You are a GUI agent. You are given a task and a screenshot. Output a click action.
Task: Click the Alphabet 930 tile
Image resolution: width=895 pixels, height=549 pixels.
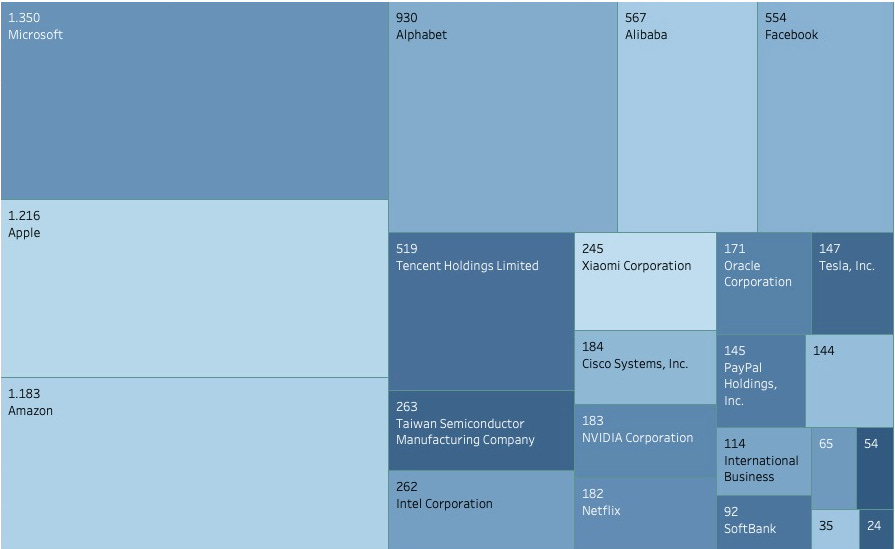tap(503, 117)
